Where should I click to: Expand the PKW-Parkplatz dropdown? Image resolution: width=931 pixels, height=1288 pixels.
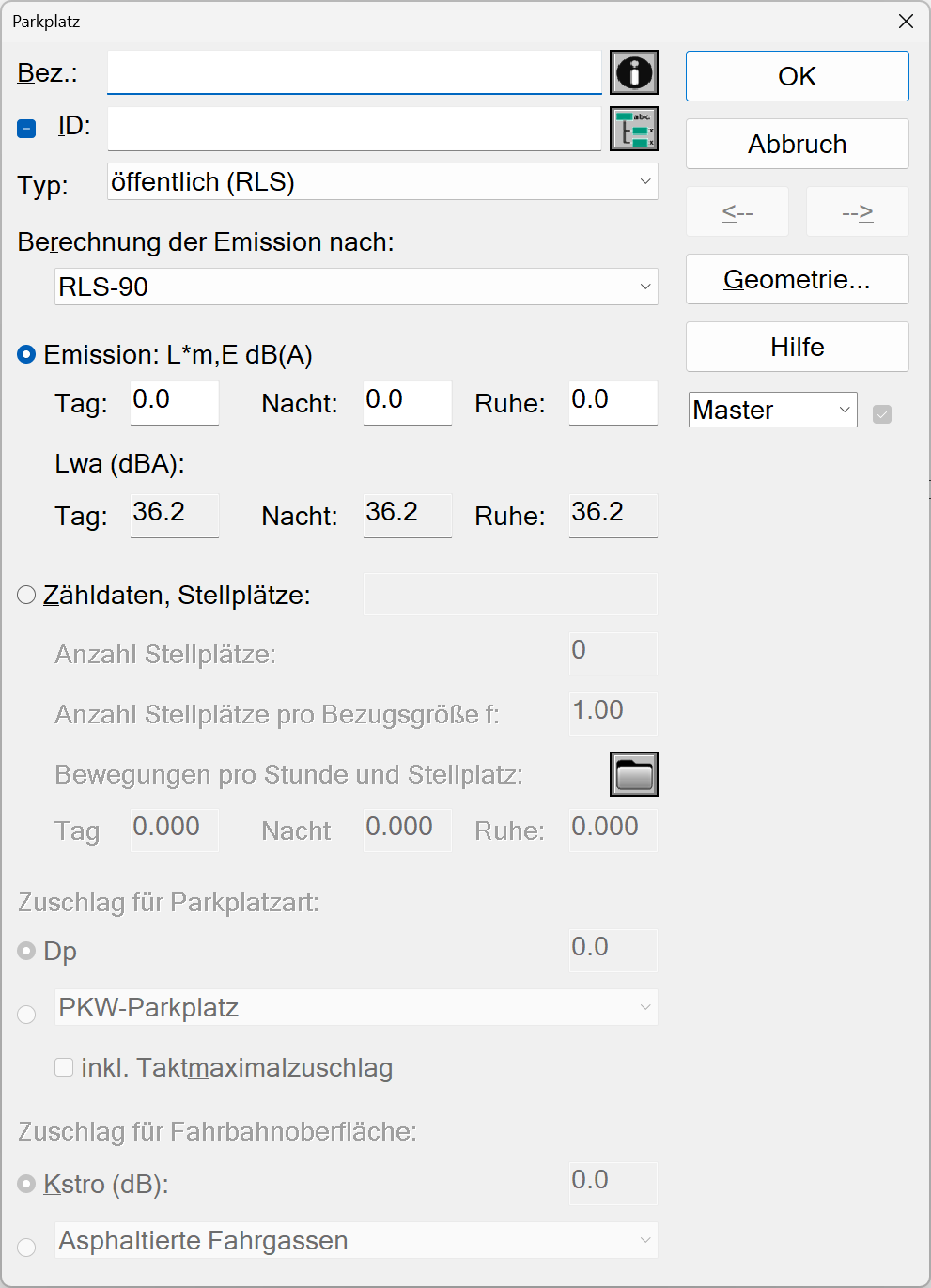(x=356, y=1007)
